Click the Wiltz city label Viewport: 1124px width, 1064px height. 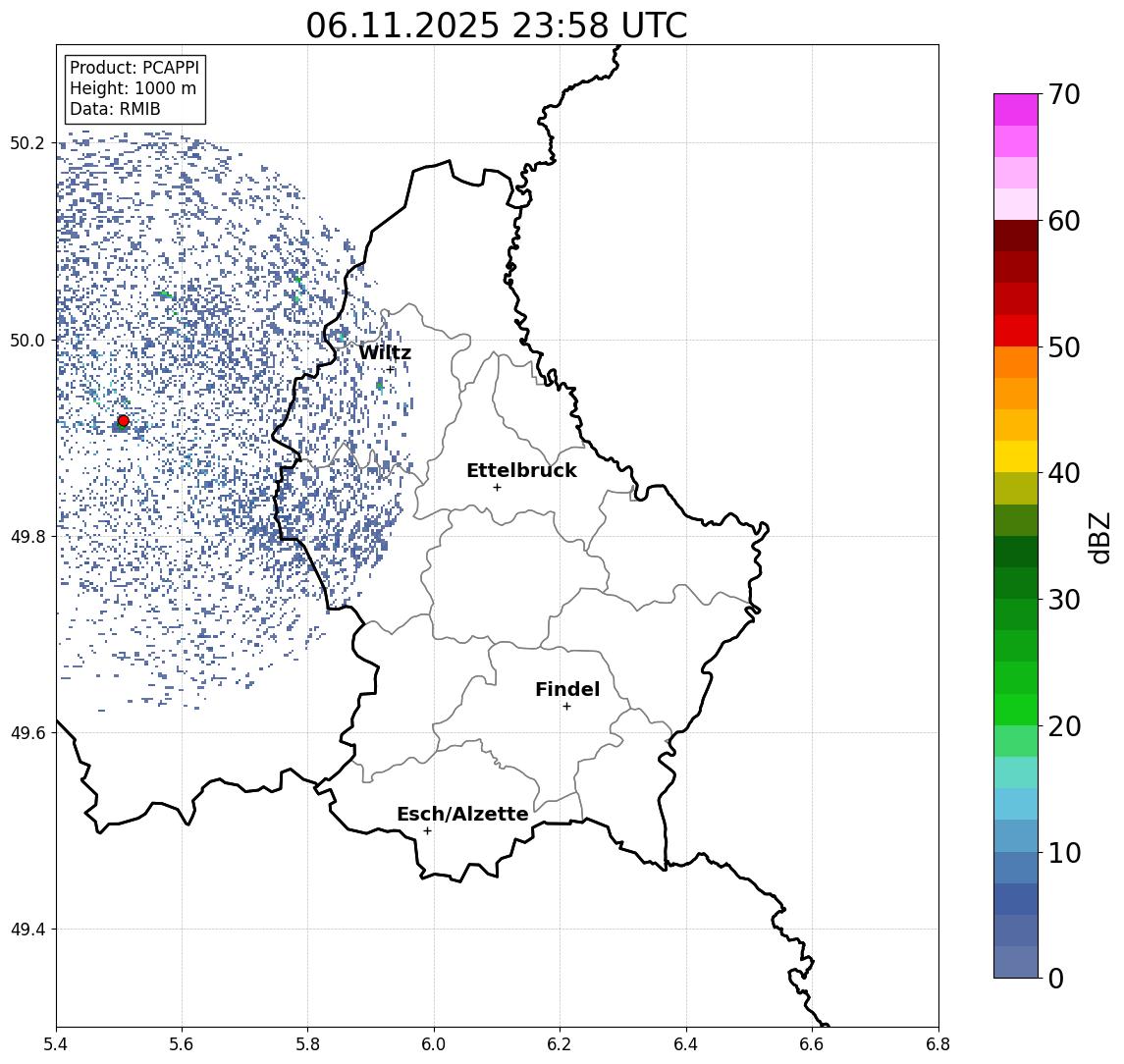[385, 352]
